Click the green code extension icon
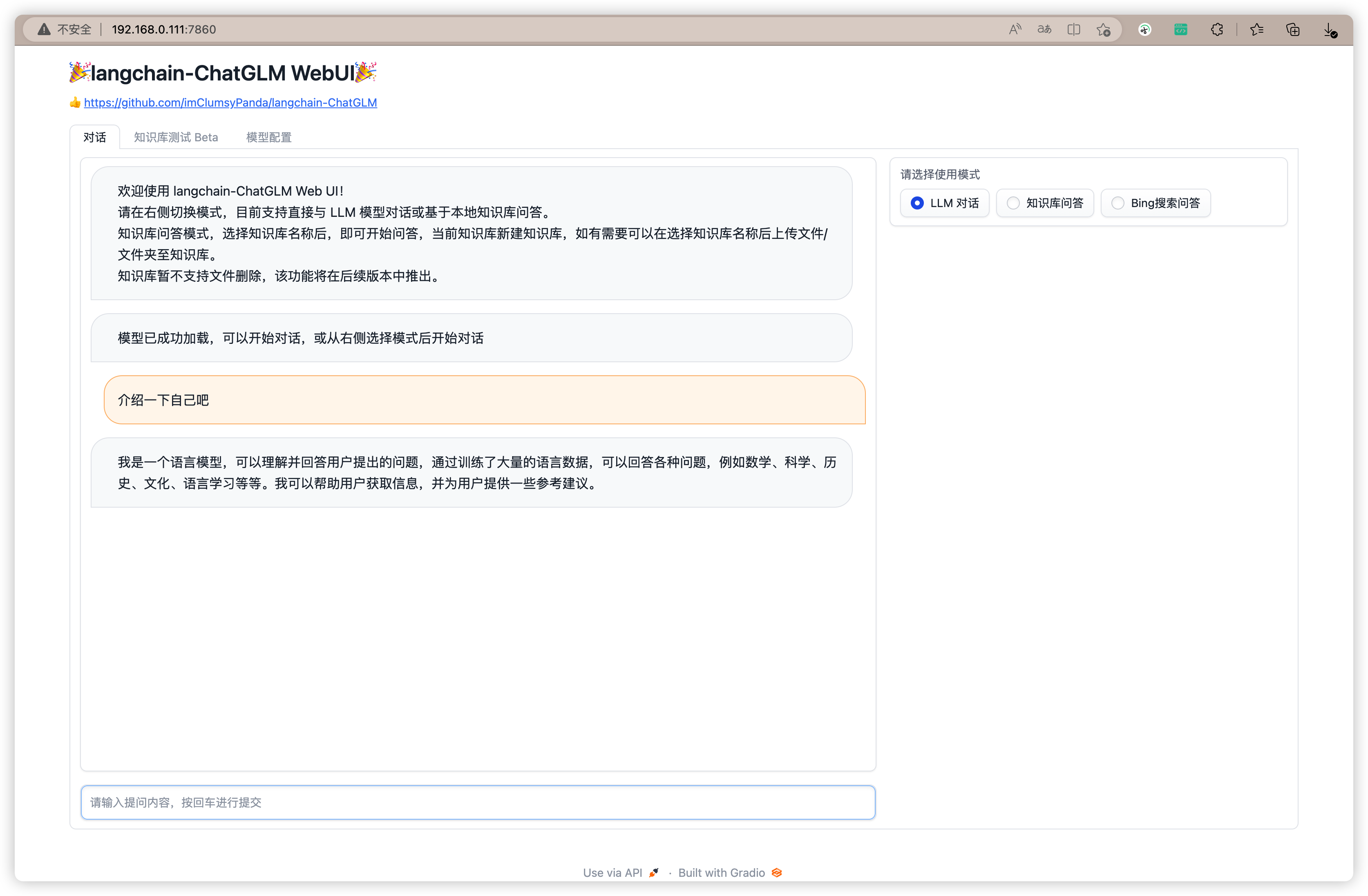The image size is (1368, 896). 1180,29
